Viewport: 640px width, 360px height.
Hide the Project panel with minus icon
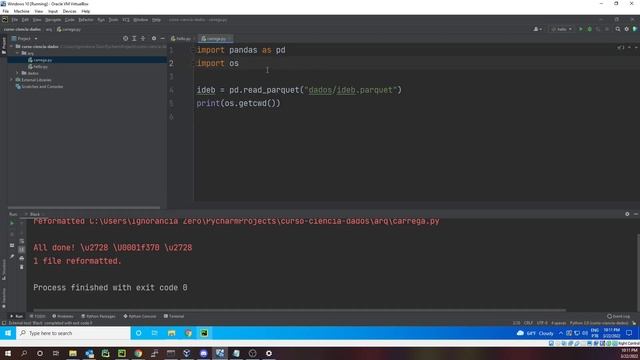click(162, 38)
